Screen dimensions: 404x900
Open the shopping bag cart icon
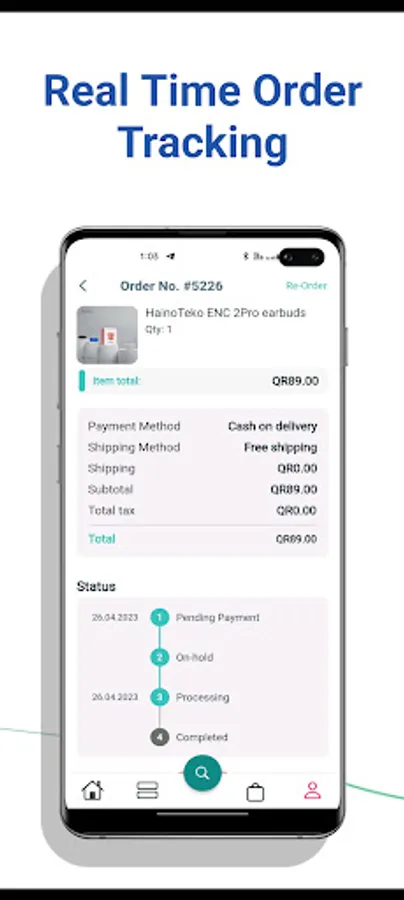(x=255, y=792)
